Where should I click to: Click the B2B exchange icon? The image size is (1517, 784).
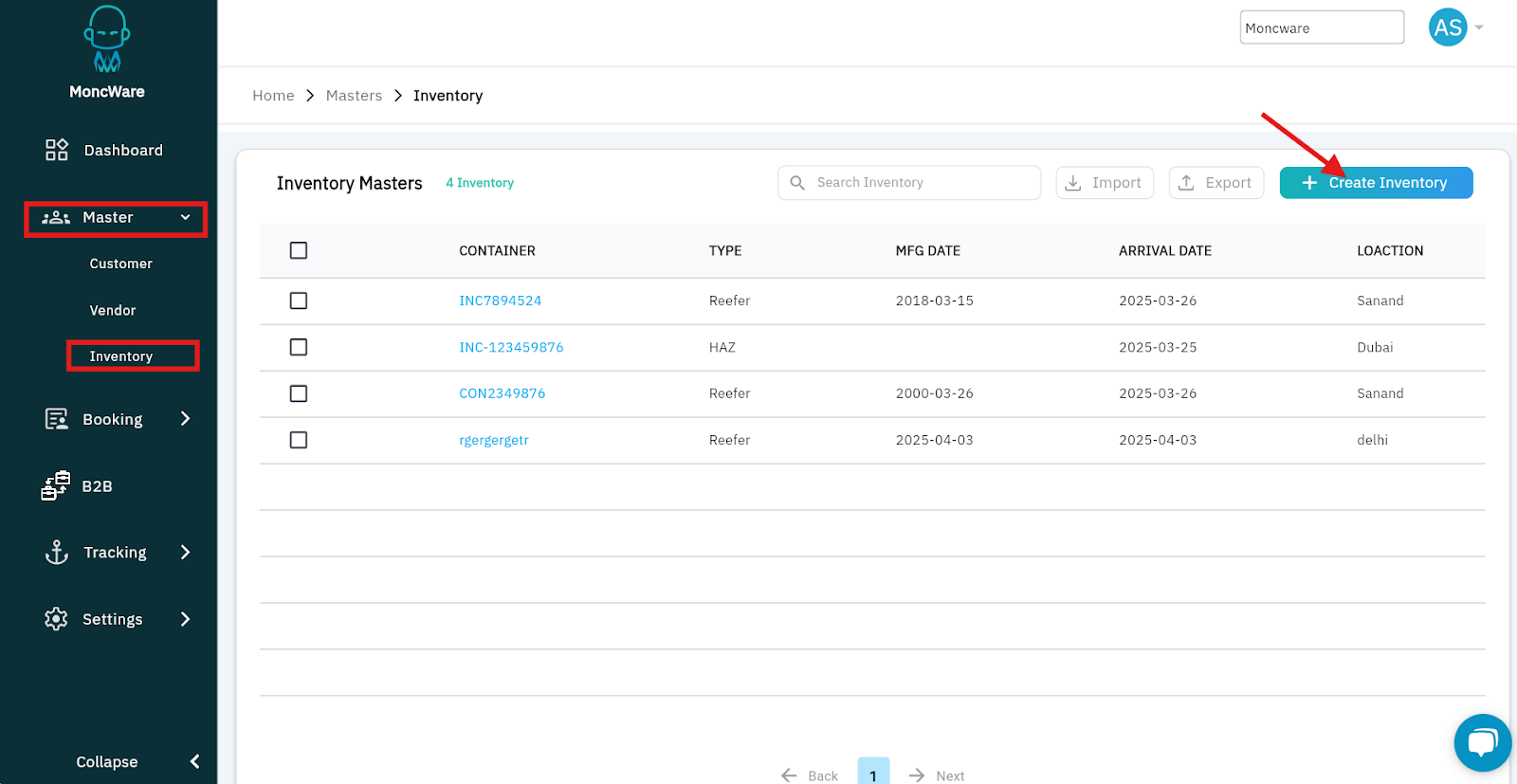(56, 485)
